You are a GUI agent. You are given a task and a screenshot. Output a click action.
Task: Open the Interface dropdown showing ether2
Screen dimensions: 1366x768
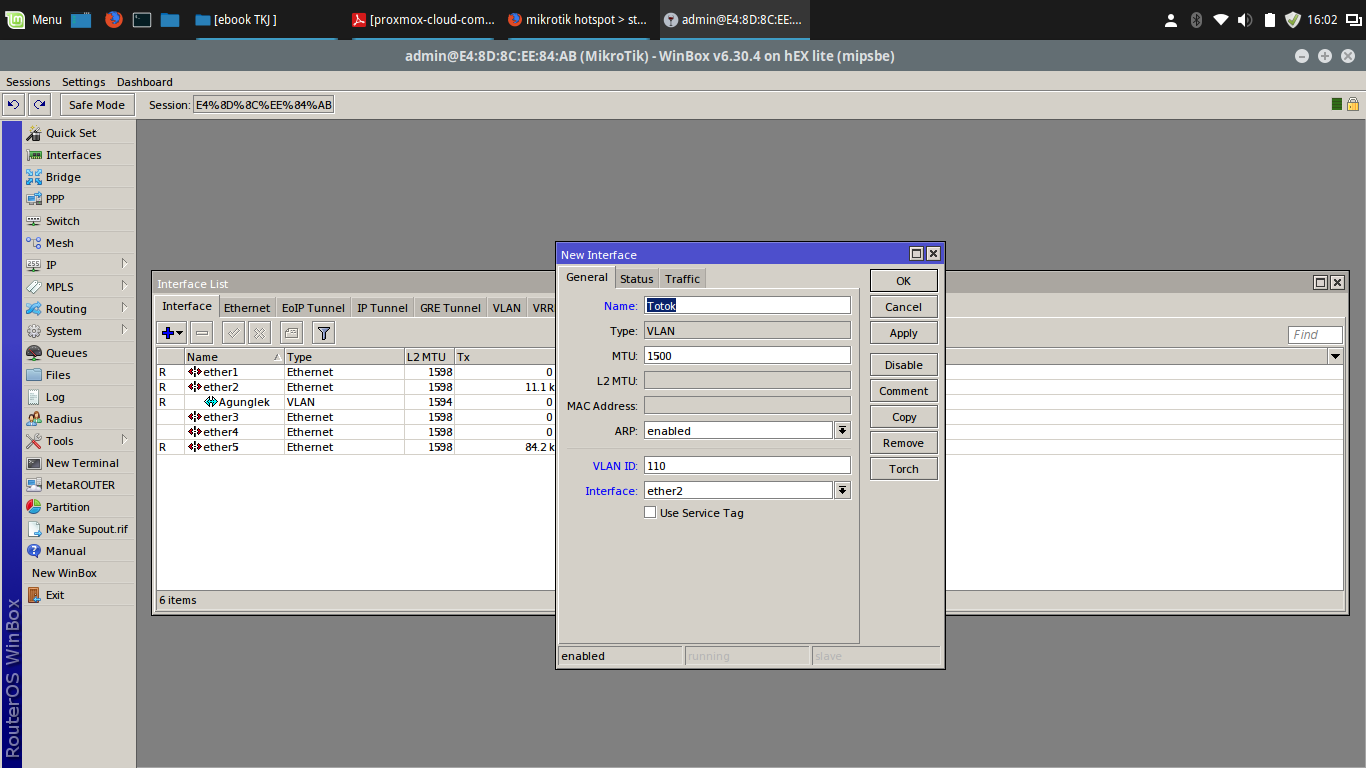tap(842, 491)
